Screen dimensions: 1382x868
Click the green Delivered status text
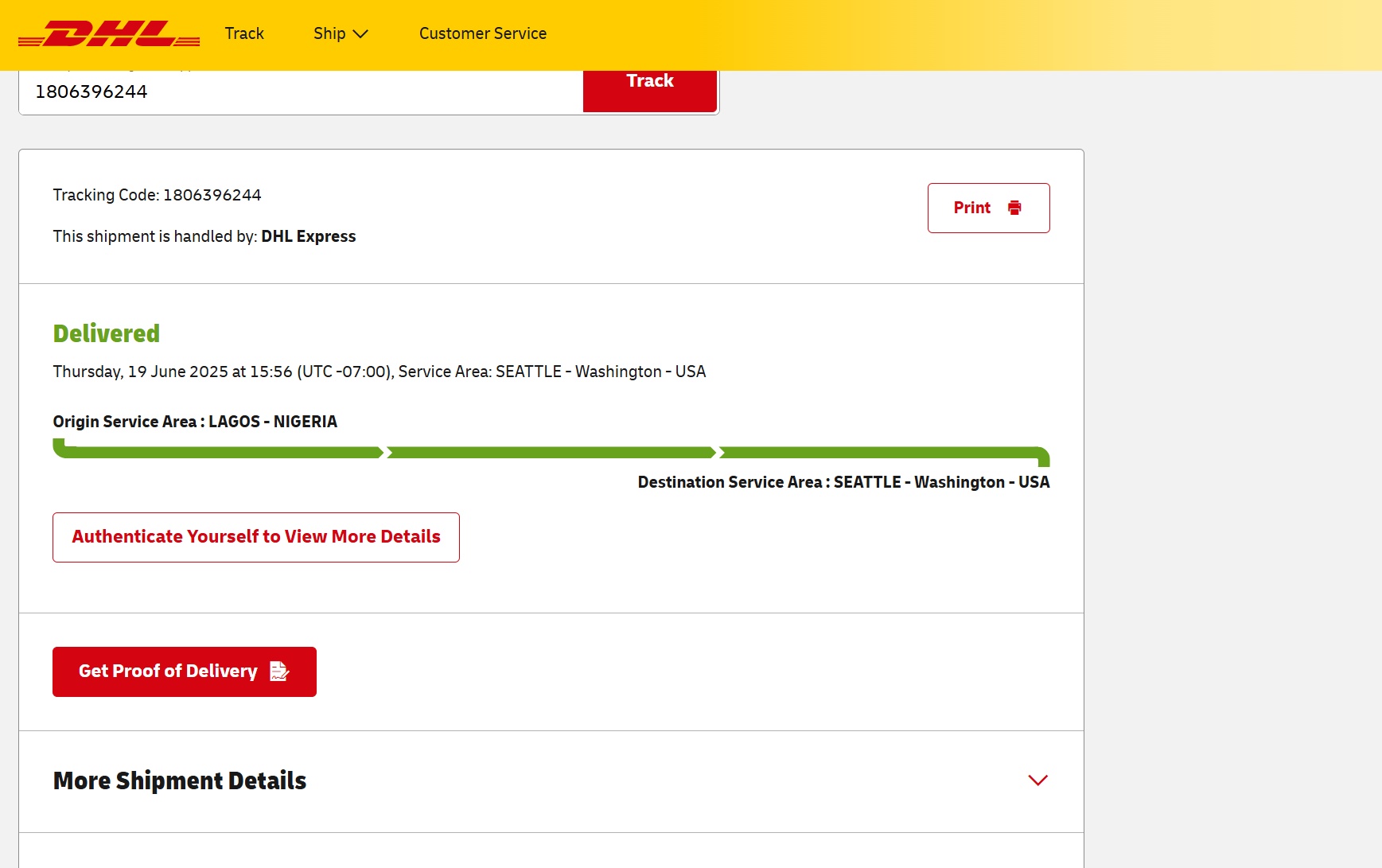click(x=107, y=333)
